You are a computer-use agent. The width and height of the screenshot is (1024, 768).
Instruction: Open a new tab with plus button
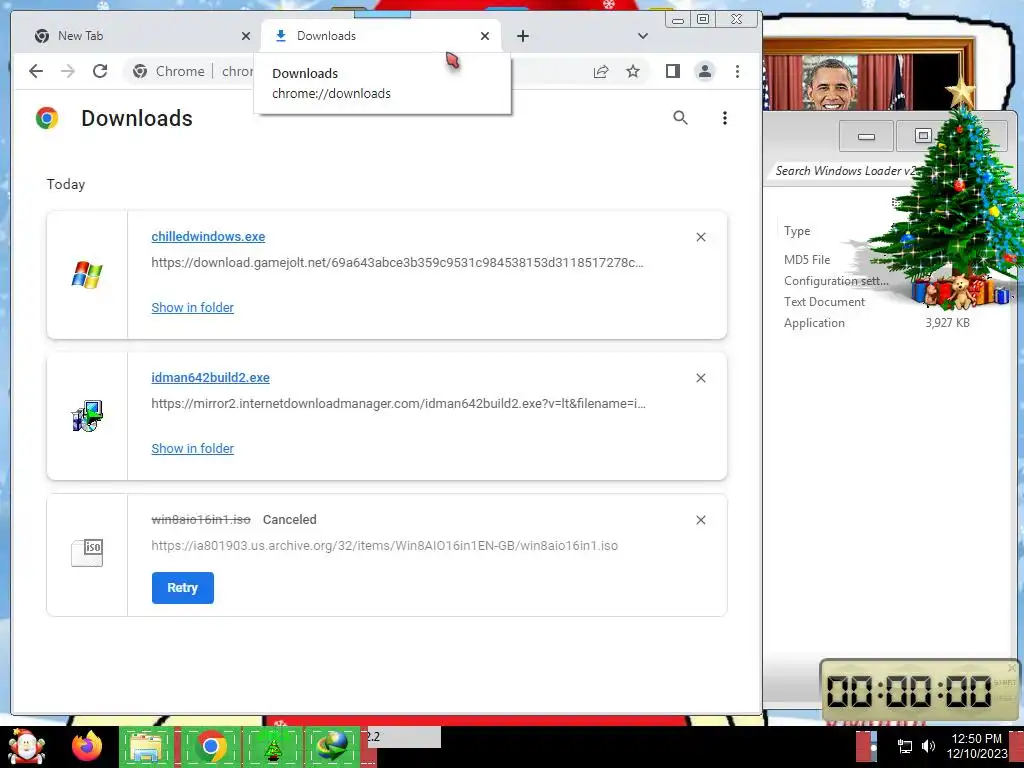pyautogui.click(x=522, y=36)
